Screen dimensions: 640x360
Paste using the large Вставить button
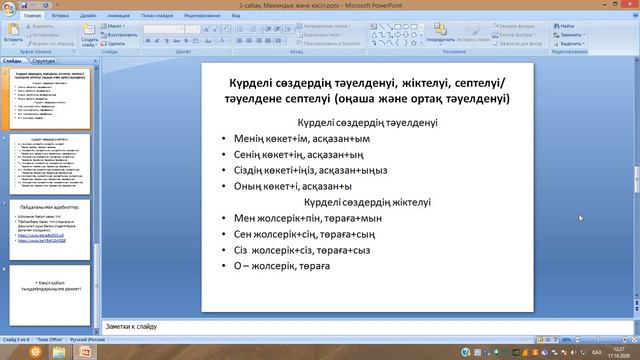(13, 33)
